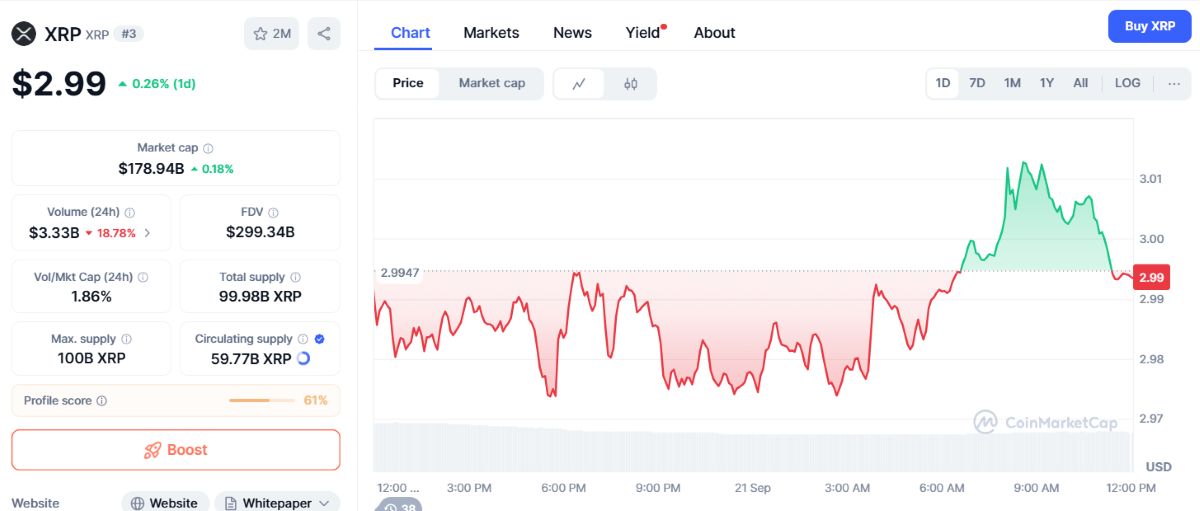Click the 100B XRP max supply value
1200x511 pixels.
(91, 358)
